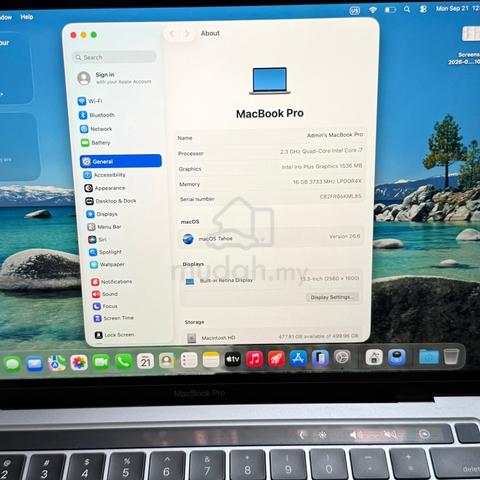The height and width of the screenshot is (480, 480).
Task: Sign in with your Apple Account
Action: click(x=114, y=78)
